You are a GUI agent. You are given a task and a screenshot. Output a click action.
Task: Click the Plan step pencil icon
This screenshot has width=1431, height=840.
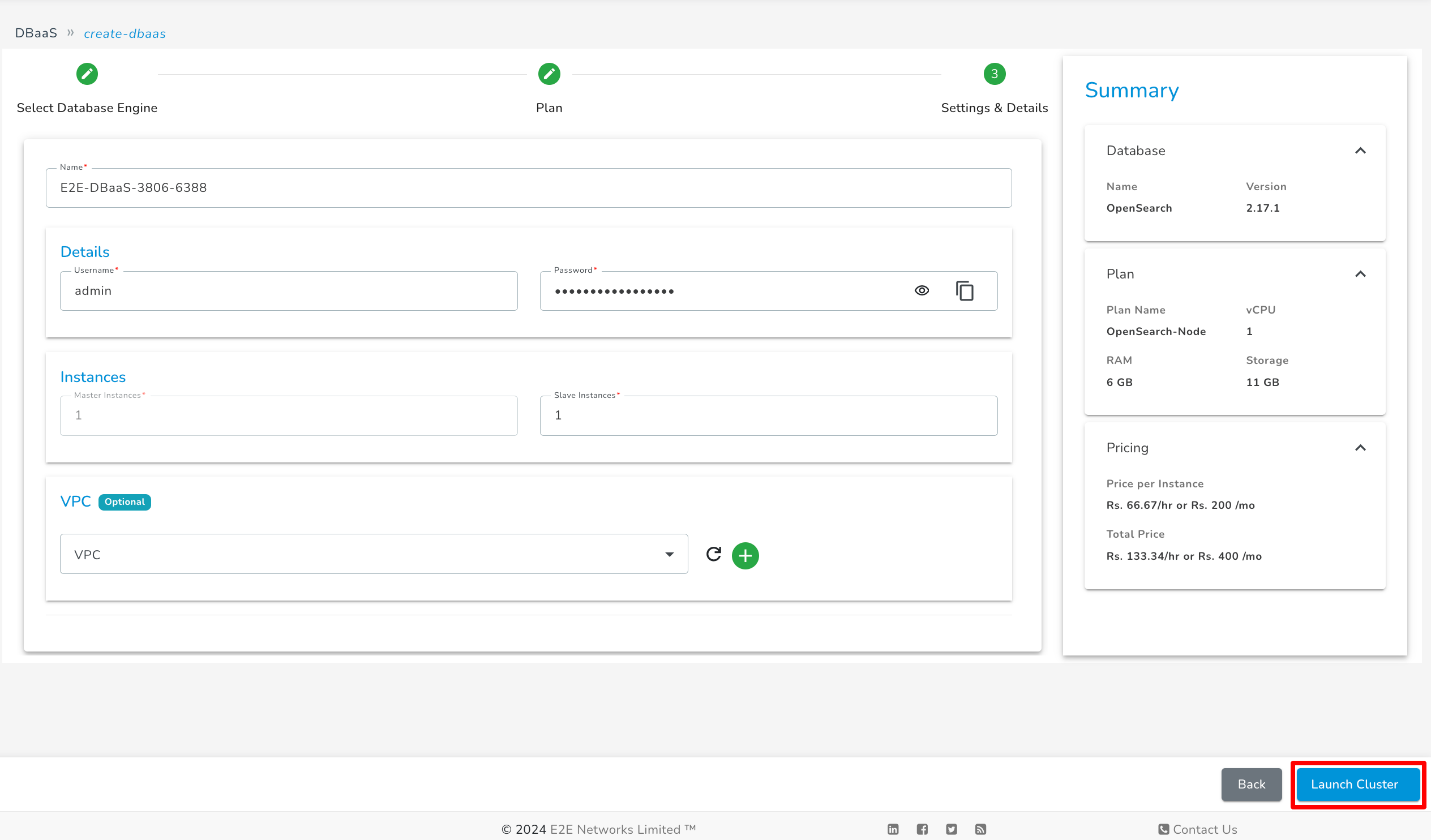pyautogui.click(x=549, y=74)
